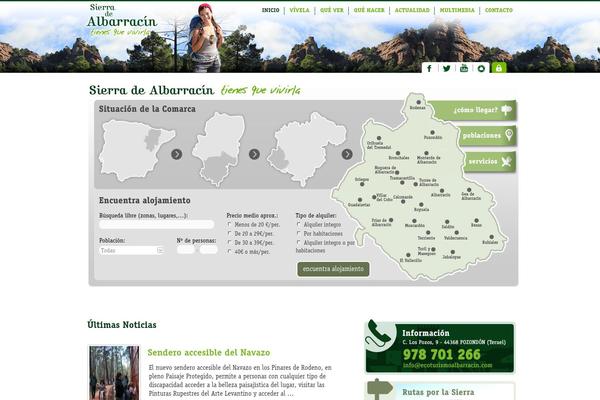Open the MULTIMEDIA menu item
The width and height of the screenshot is (600, 400).
(x=457, y=10)
